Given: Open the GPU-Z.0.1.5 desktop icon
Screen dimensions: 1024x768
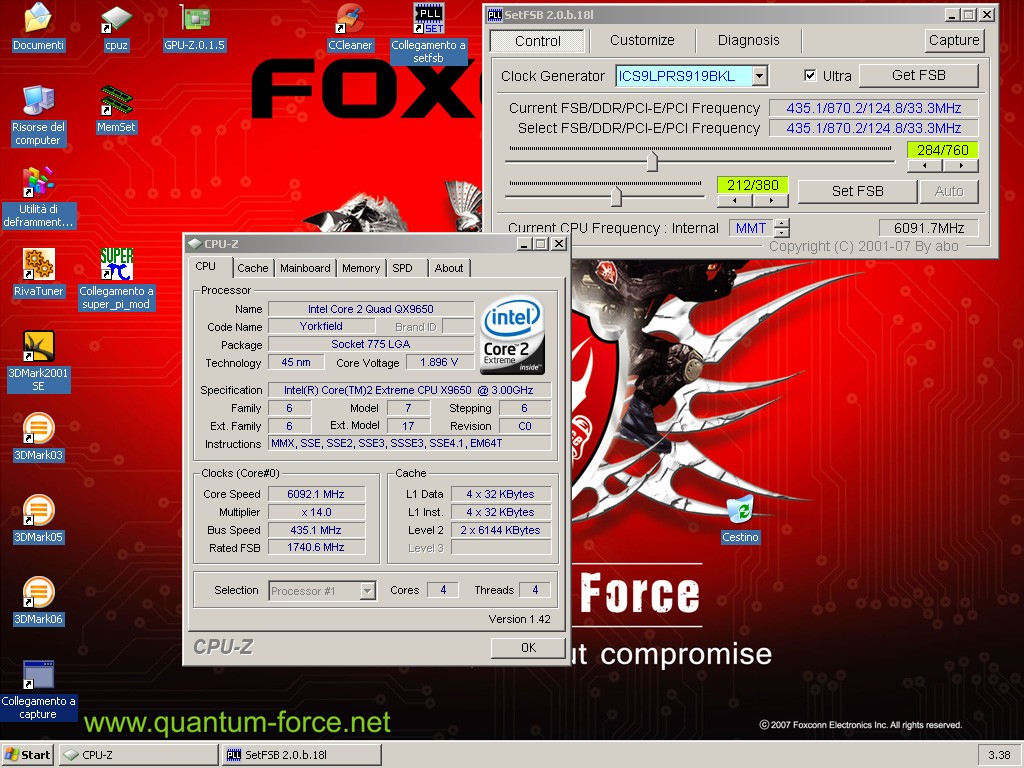Looking at the screenshot, I should [x=194, y=18].
